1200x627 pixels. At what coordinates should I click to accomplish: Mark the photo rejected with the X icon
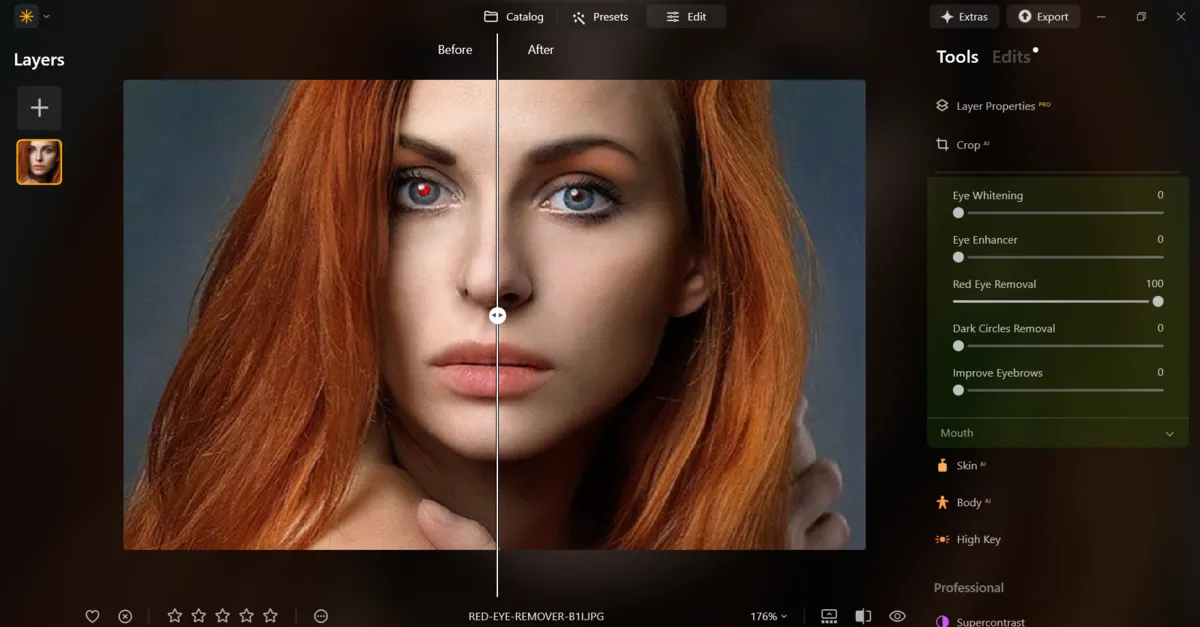[125, 615]
